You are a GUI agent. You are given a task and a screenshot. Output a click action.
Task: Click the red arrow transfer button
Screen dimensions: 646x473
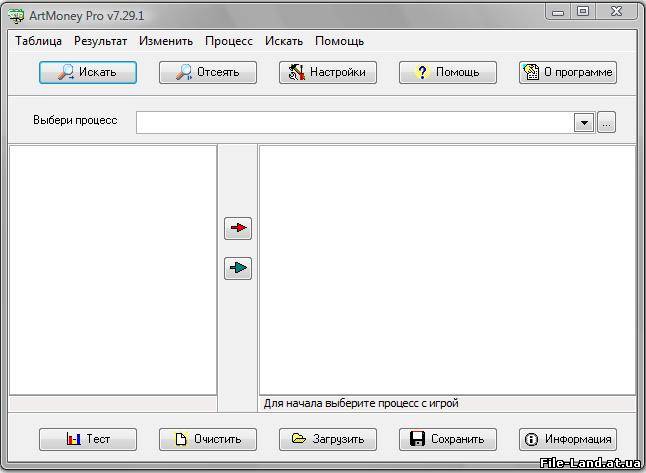(x=238, y=228)
